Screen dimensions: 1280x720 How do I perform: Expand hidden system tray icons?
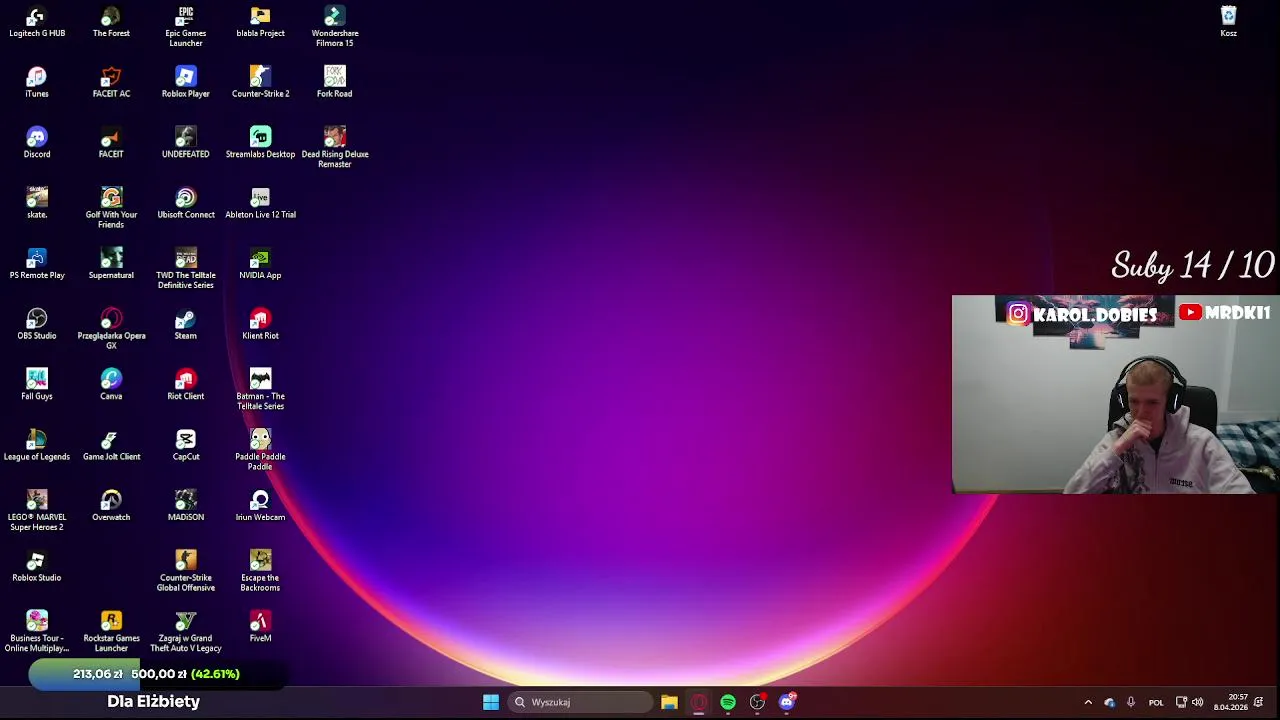tap(1088, 702)
